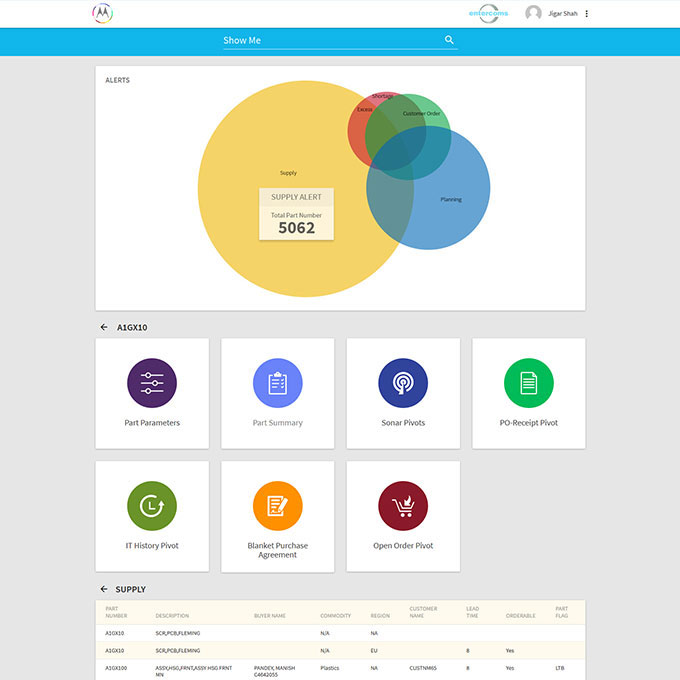Open the orange Blanket Purchase Agreement icon
680x680 pixels.
coord(278,506)
